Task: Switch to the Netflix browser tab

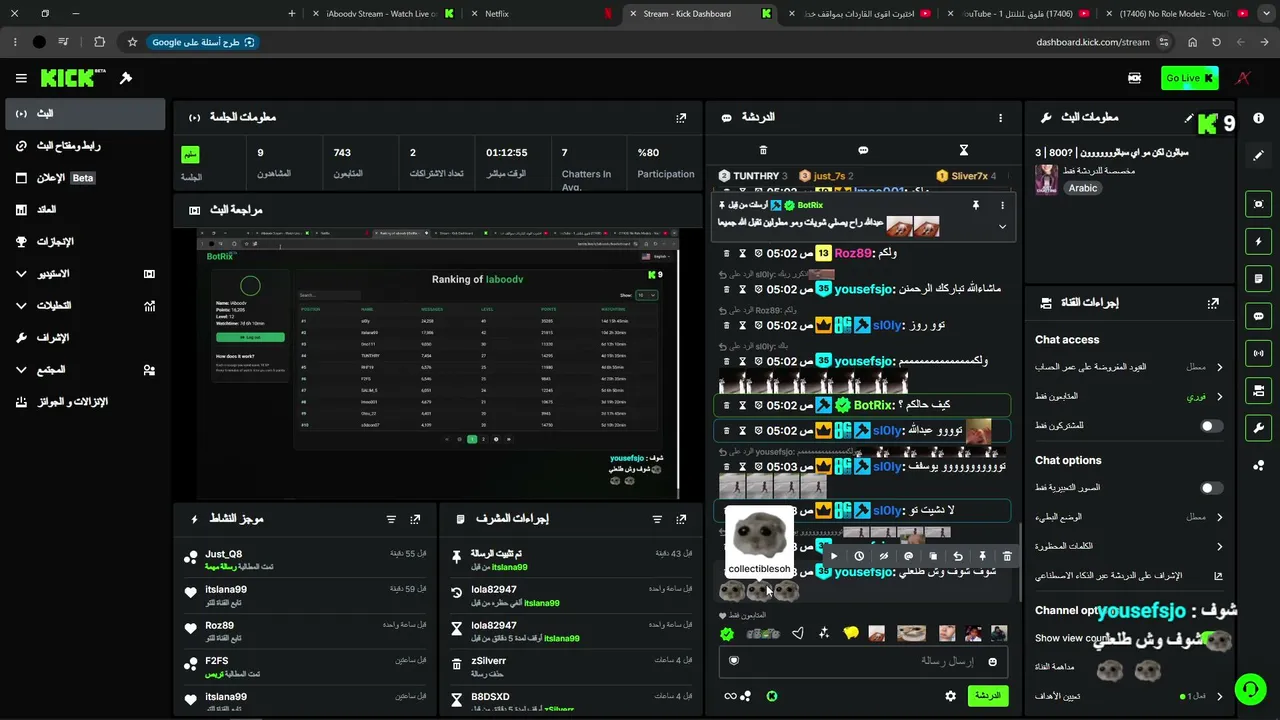Action: tap(541, 14)
